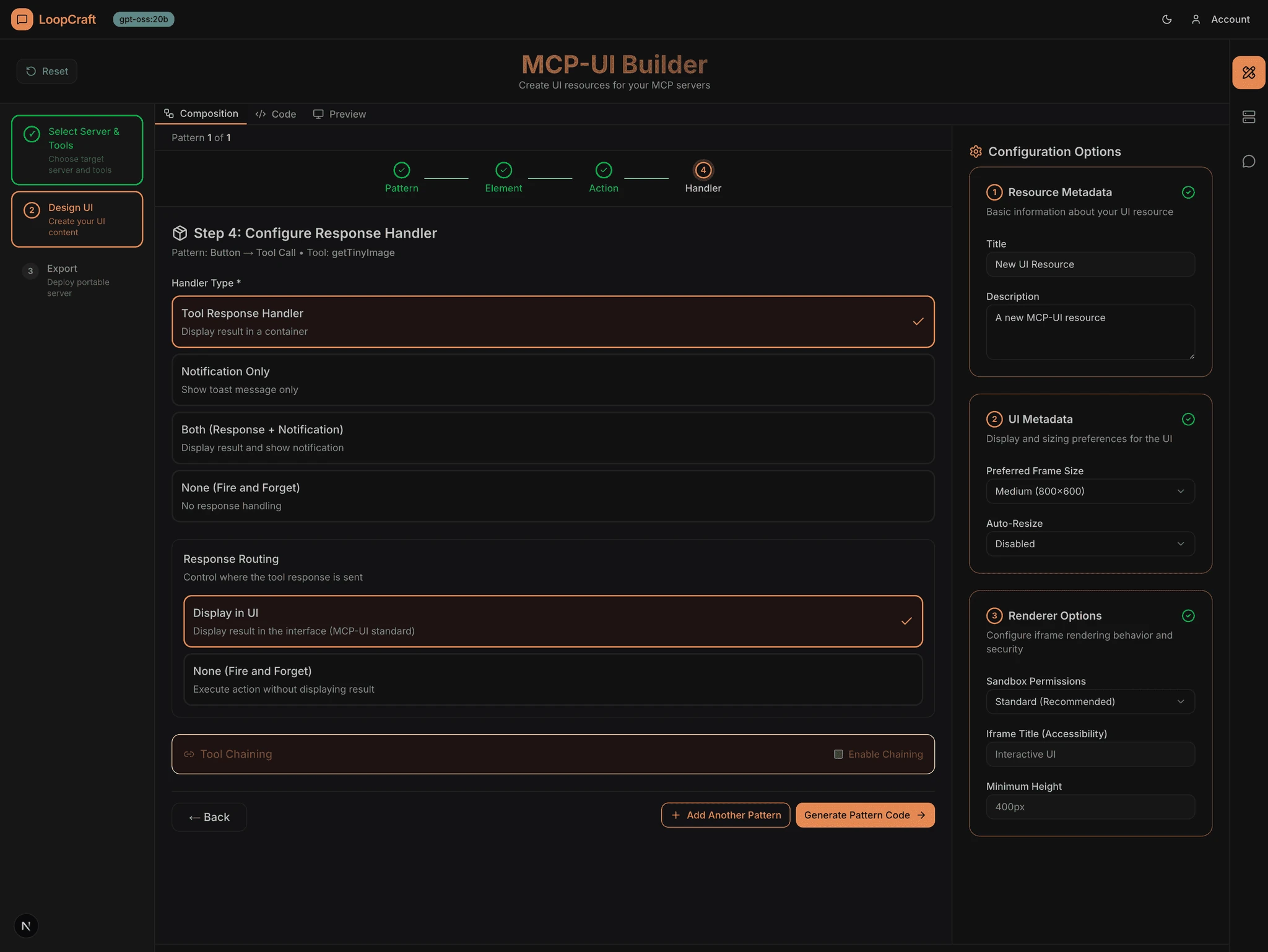The image size is (1268, 952).
Task: Click Resource Metadata number 1 badge
Action: point(994,193)
